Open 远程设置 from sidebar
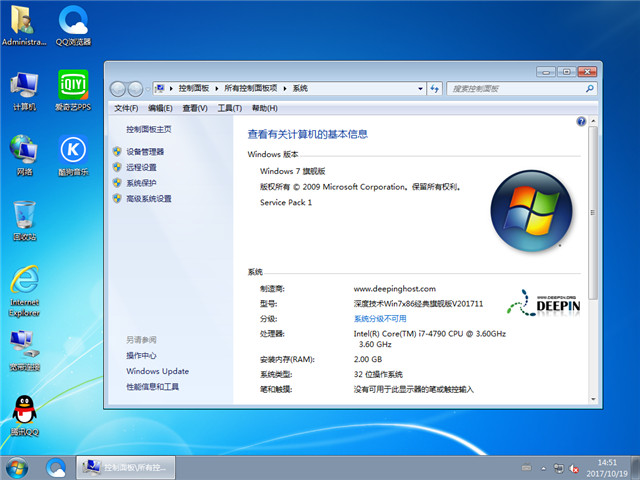Viewport: 640px width, 480px height. (141, 167)
